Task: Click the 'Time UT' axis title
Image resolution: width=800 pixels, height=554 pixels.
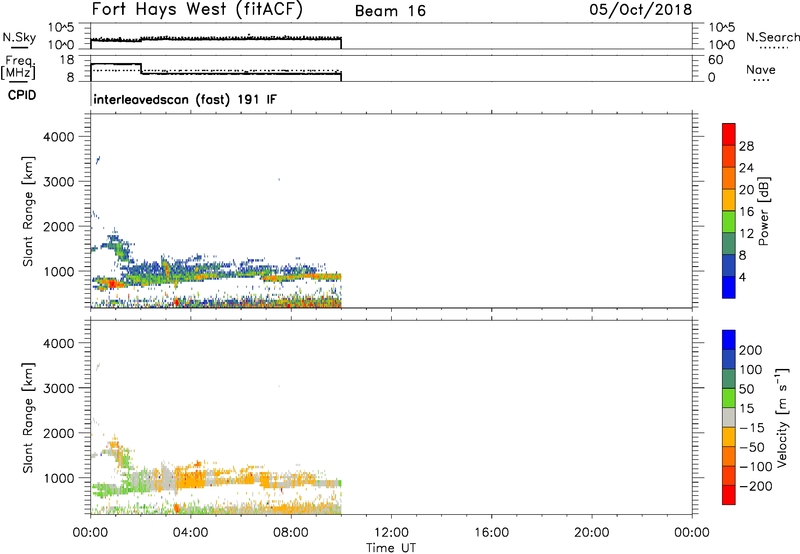Action: 391,548
